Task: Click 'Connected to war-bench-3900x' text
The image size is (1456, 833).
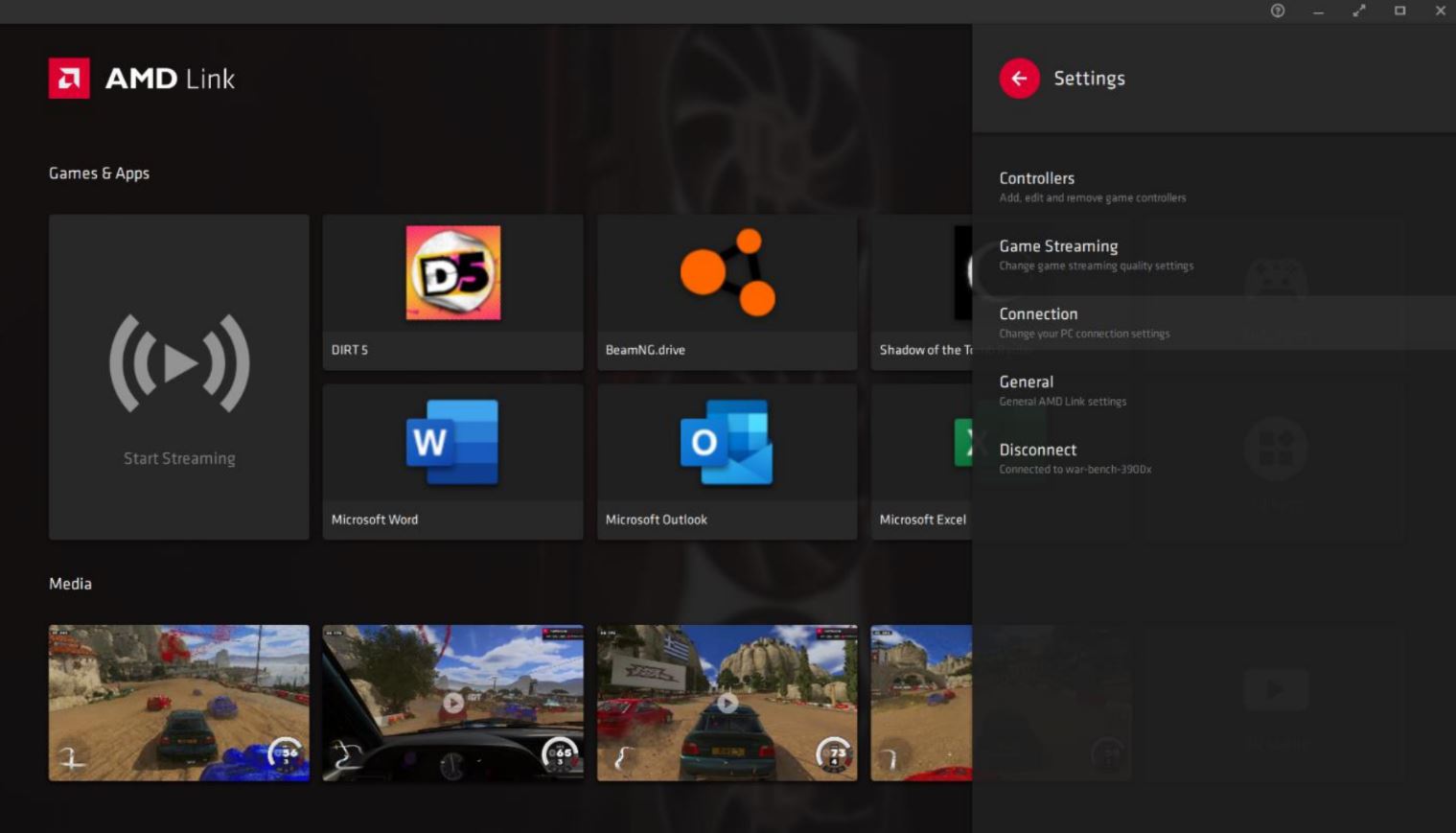Action: [1075, 469]
